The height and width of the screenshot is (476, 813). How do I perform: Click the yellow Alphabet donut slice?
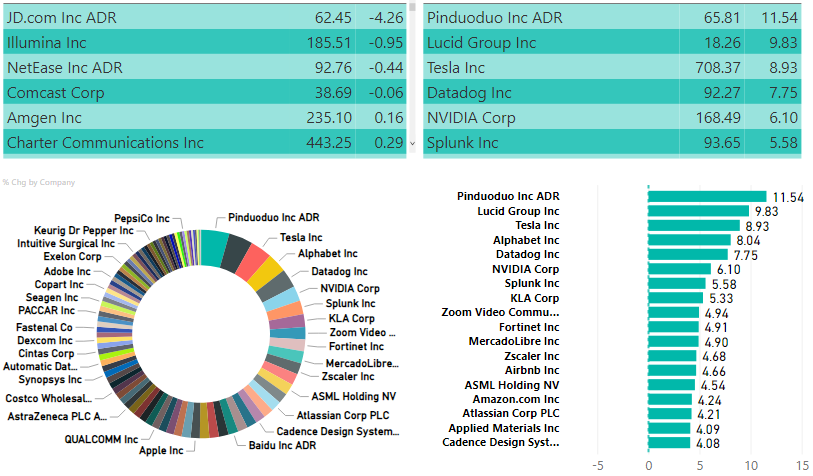pyautogui.click(x=265, y=274)
